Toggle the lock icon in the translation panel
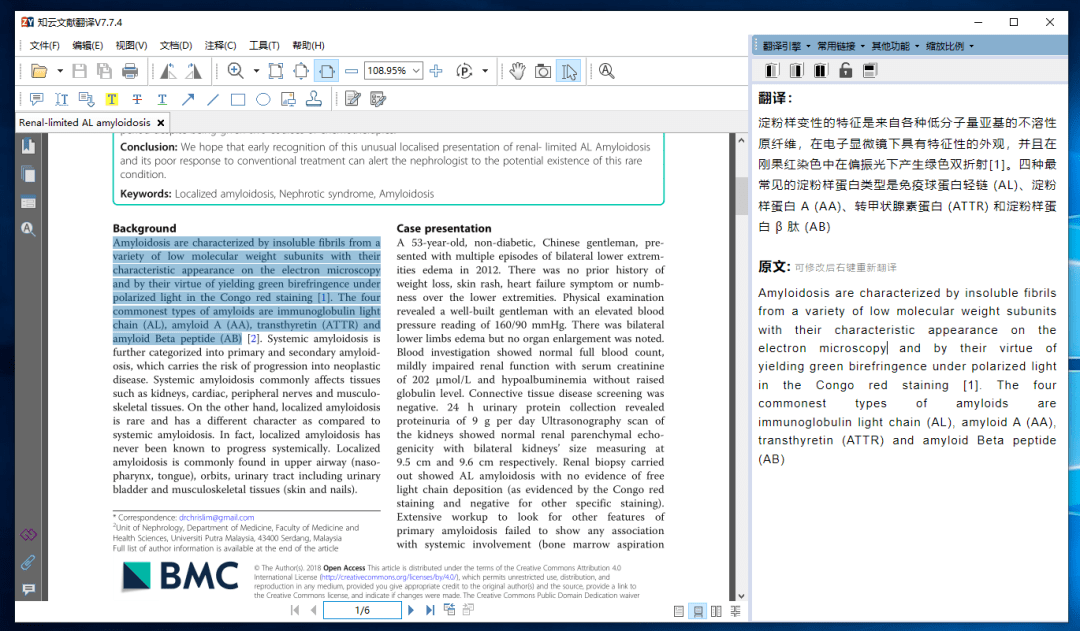This screenshot has height=631, width=1080. 846,69
